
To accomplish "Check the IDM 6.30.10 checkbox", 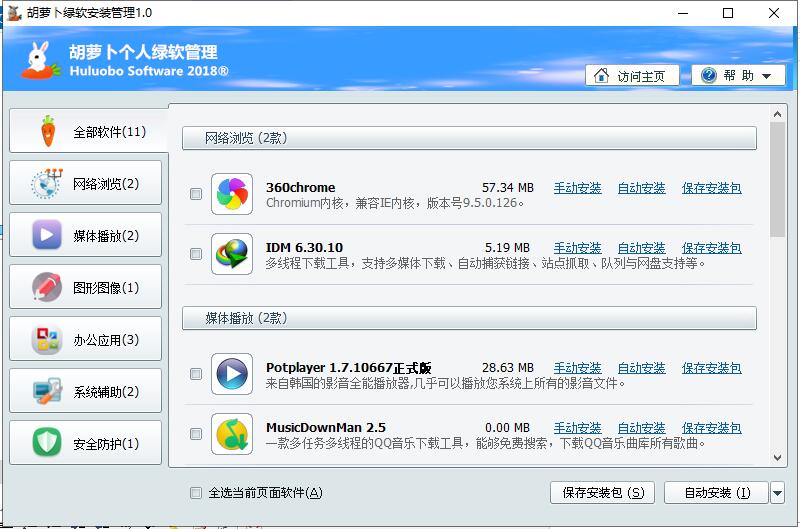I will click(x=196, y=254).
